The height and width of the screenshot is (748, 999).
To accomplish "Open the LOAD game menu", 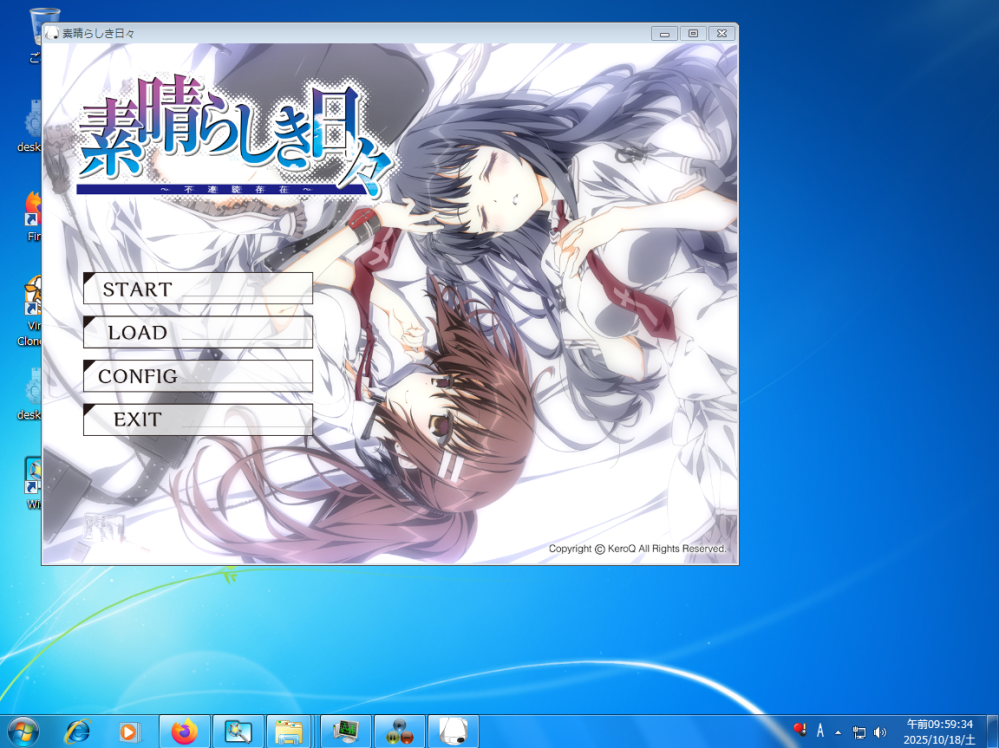I will click(198, 332).
